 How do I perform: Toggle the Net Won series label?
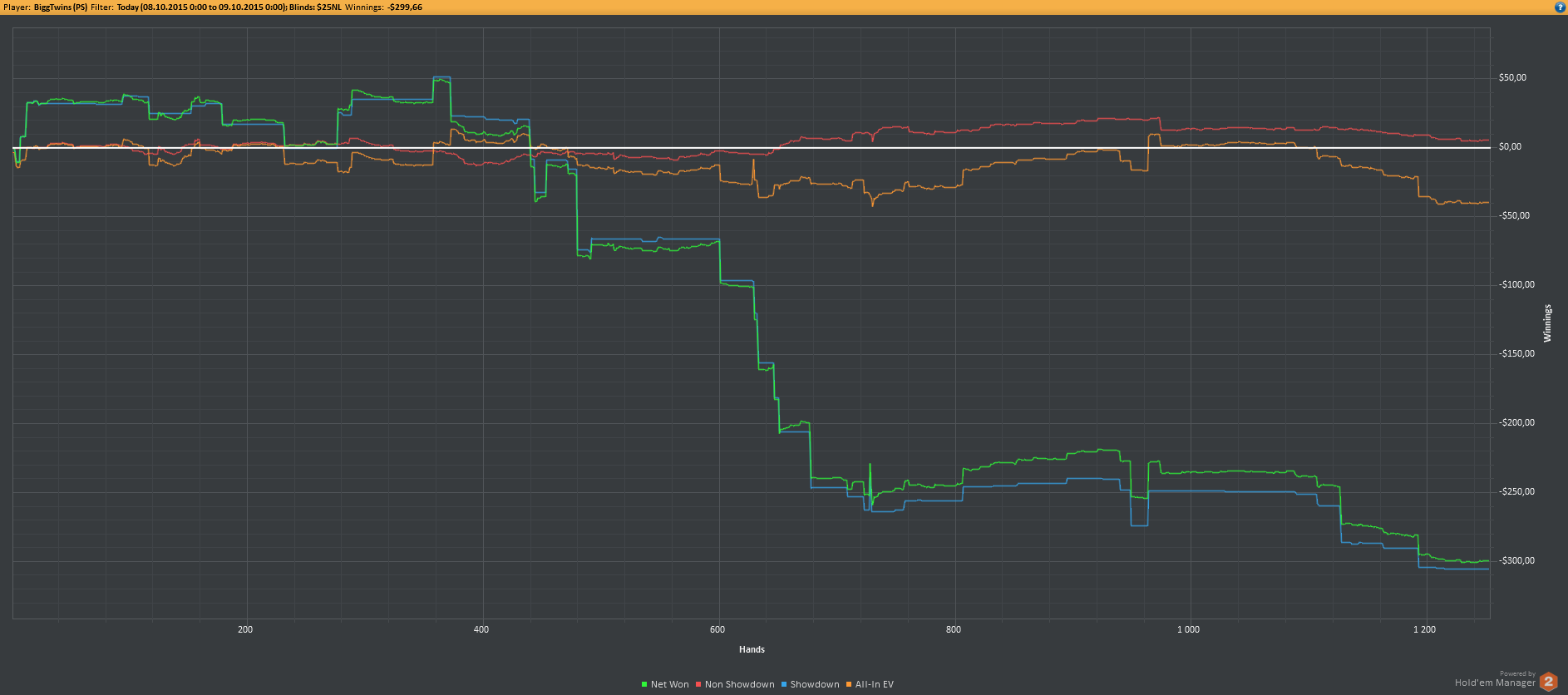click(x=670, y=684)
